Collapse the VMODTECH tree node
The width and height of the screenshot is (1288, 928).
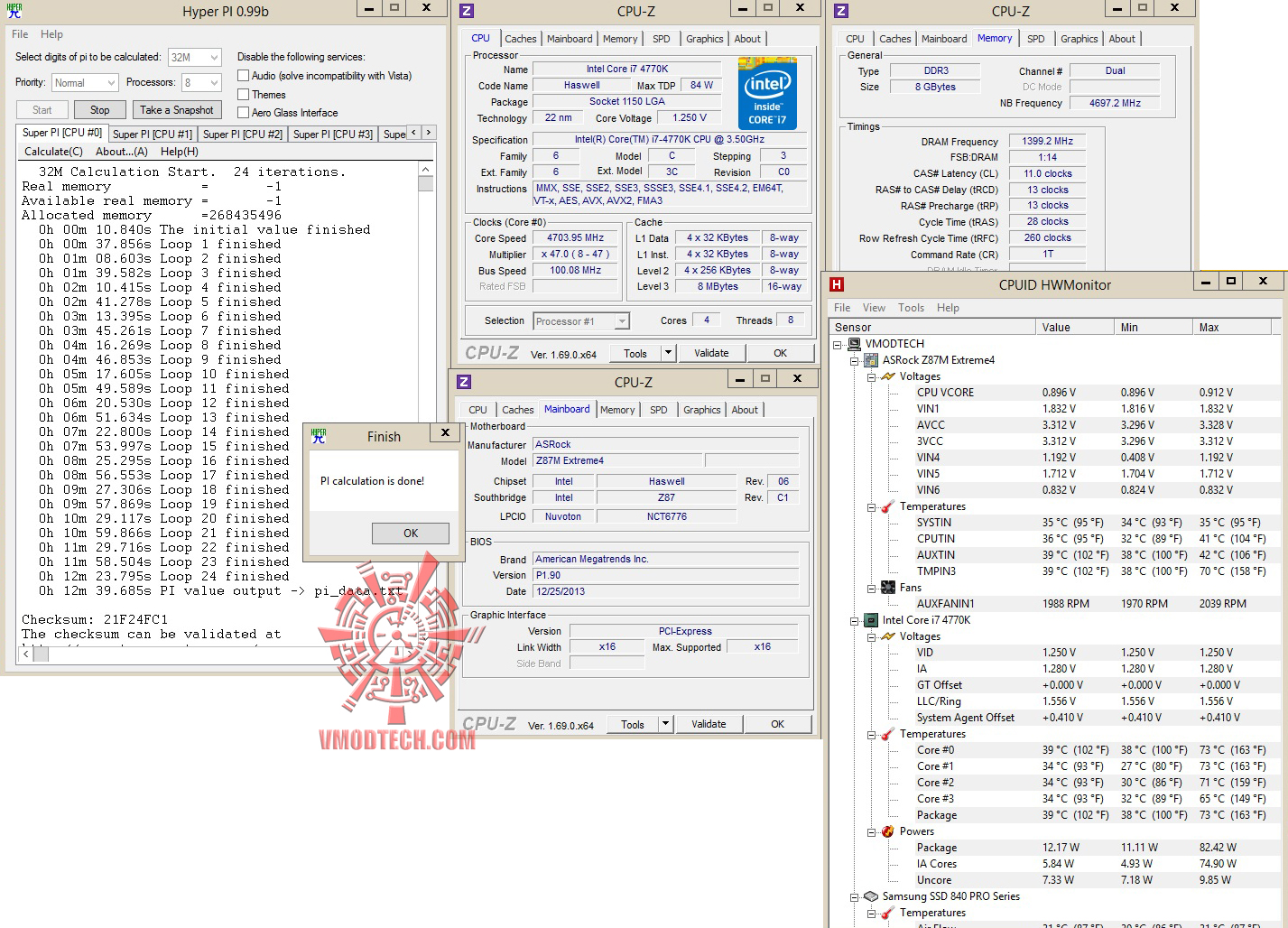[838, 344]
